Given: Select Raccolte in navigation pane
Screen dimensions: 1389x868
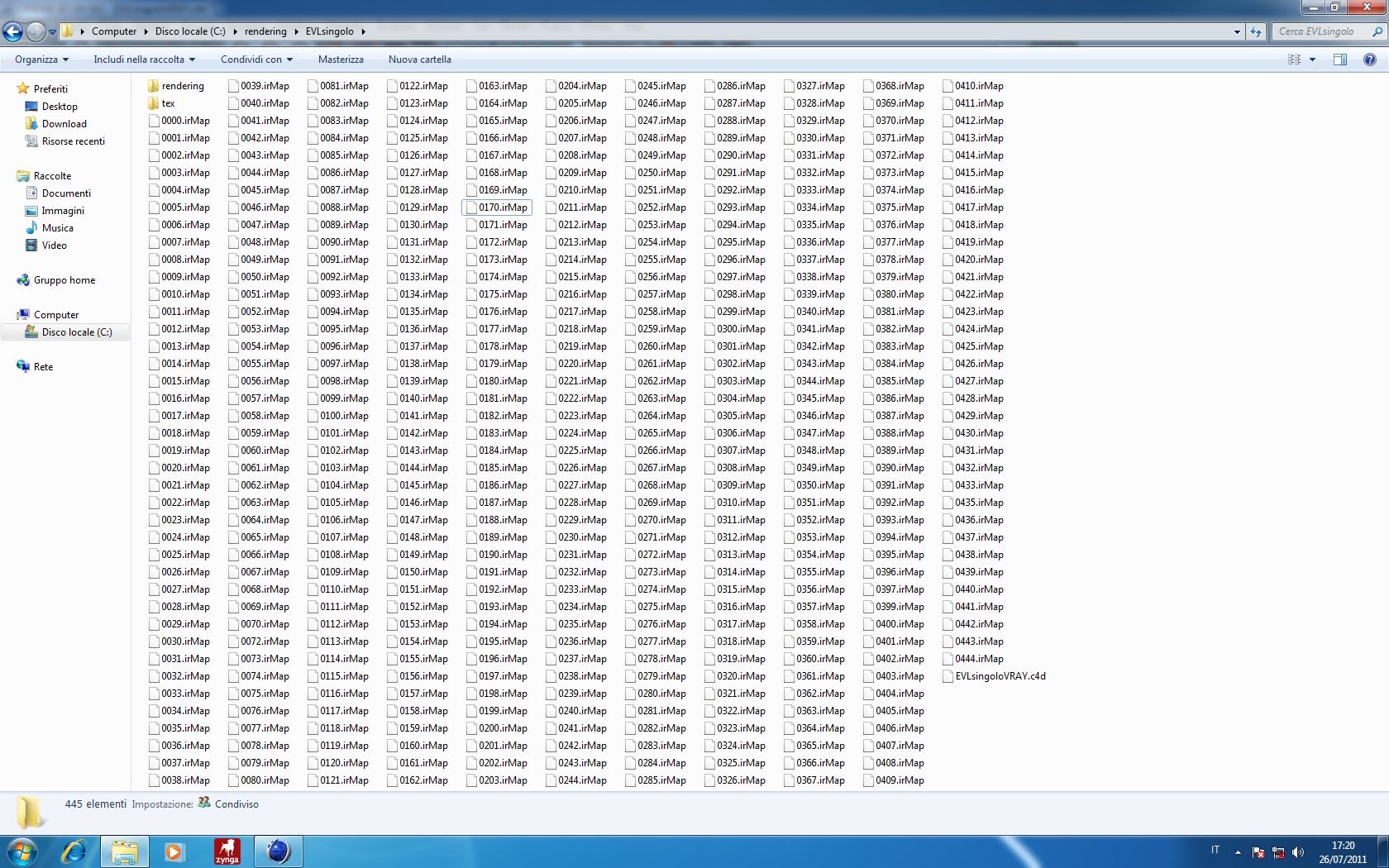Looking at the screenshot, I should coord(52,176).
